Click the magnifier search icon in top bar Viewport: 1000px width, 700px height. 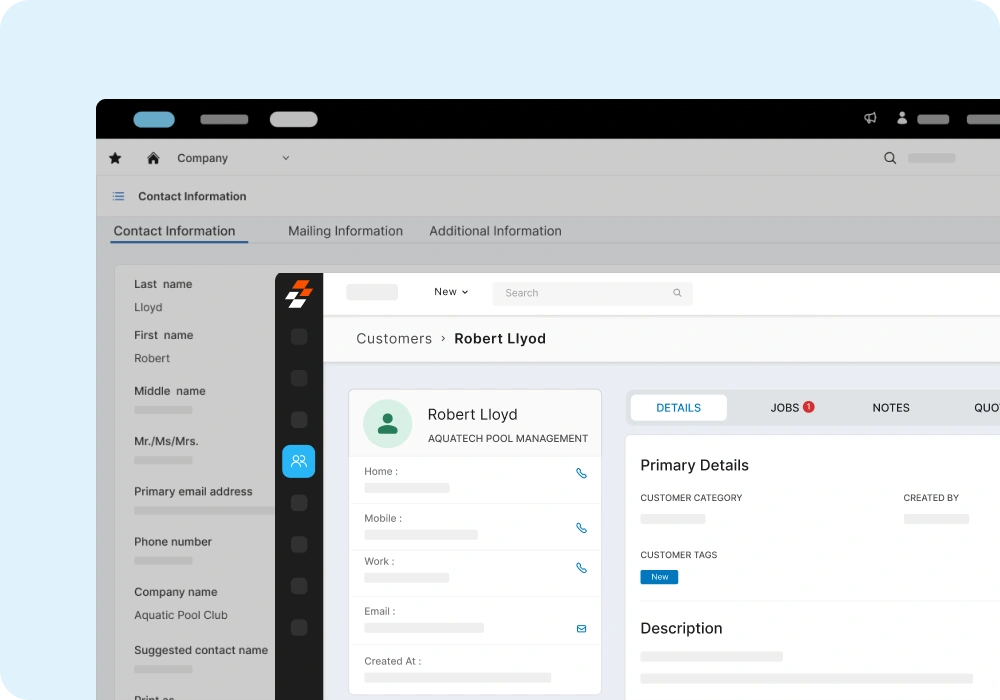tap(890, 158)
